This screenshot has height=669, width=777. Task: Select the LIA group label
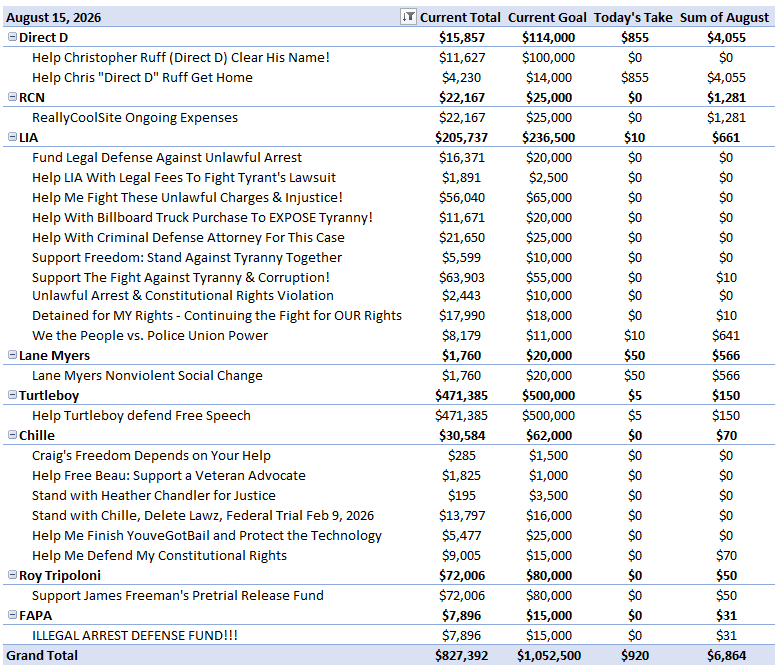[x=28, y=137]
